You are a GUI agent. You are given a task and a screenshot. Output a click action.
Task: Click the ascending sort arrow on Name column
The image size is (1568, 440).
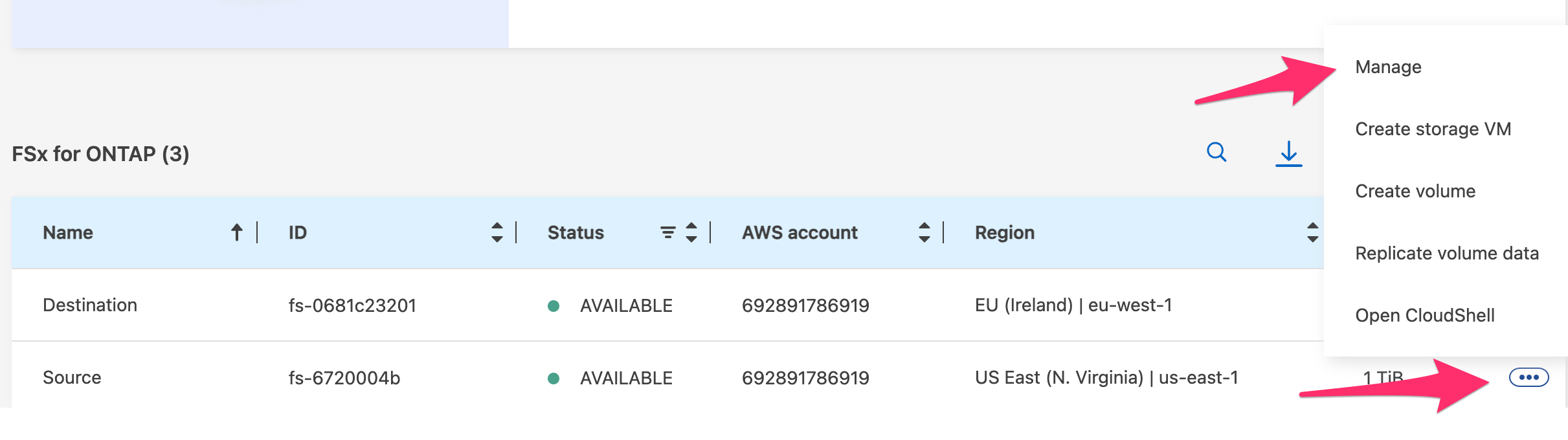click(x=236, y=232)
